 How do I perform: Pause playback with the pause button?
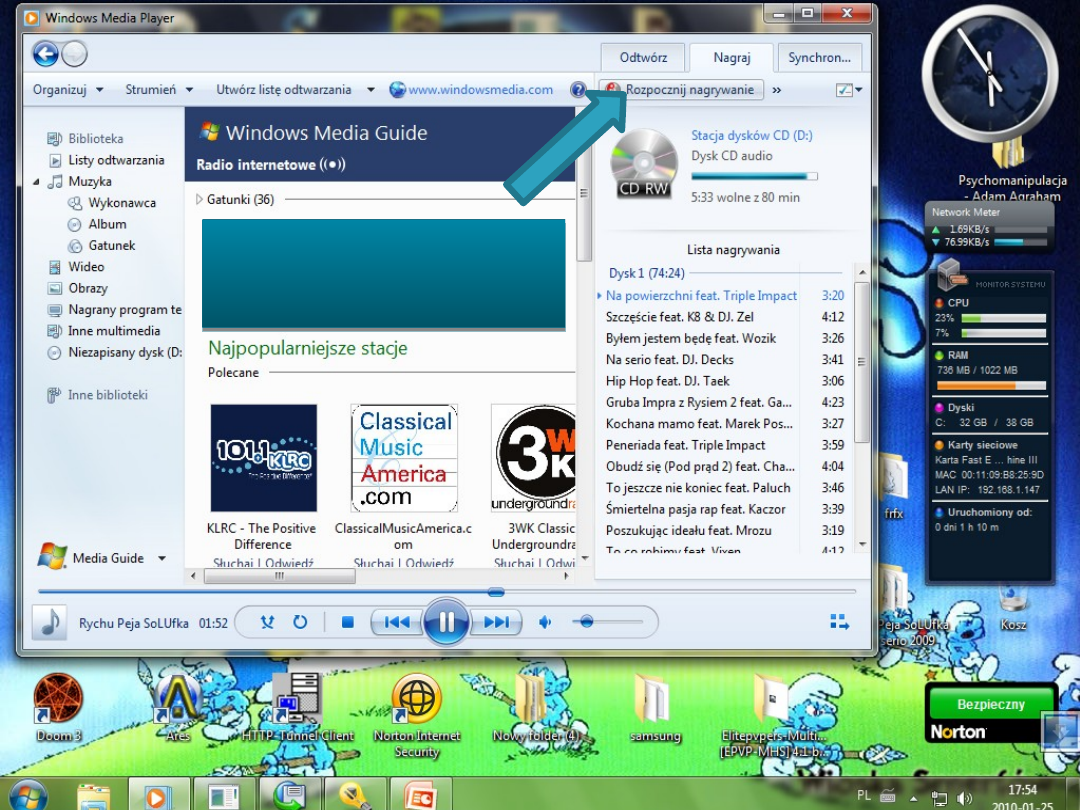[447, 621]
